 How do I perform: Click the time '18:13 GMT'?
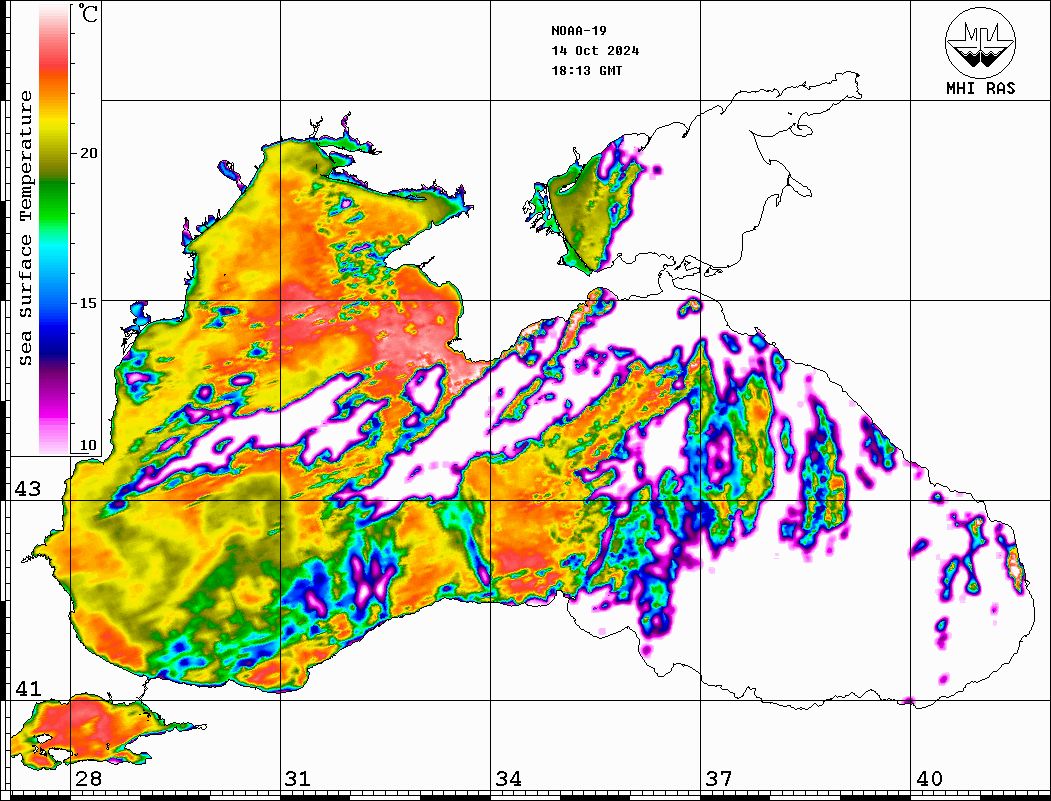point(586,71)
